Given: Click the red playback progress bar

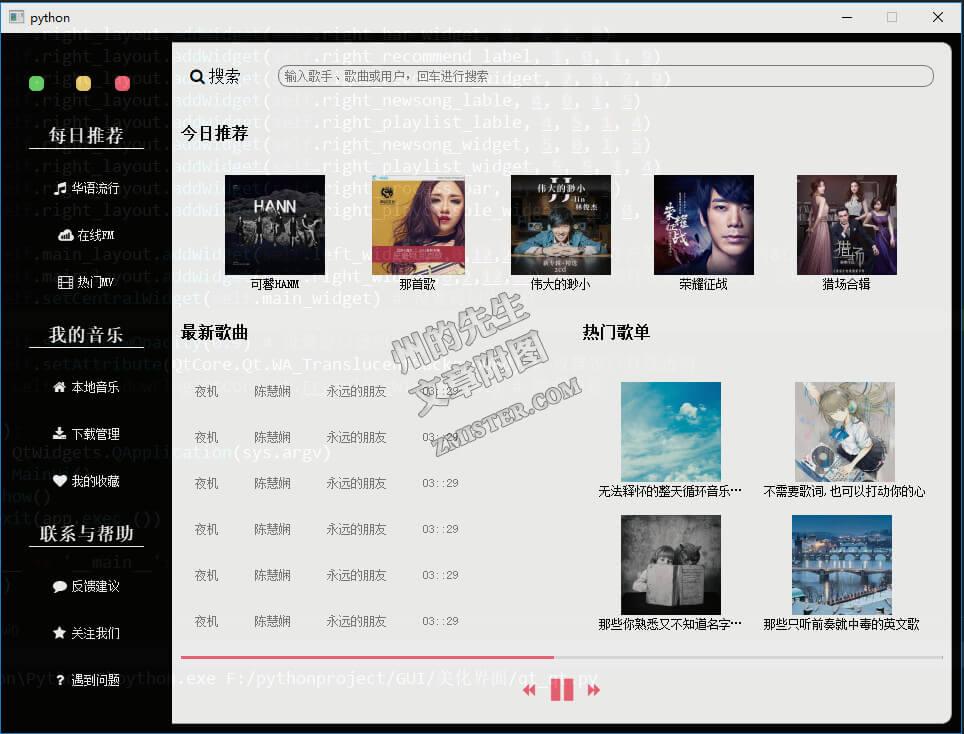Looking at the screenshot, I should pos(367,657).
